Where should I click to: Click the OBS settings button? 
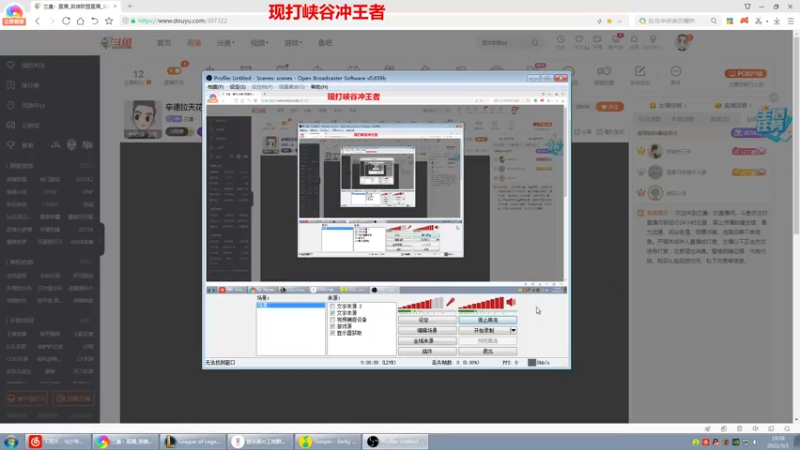[427, 320]
